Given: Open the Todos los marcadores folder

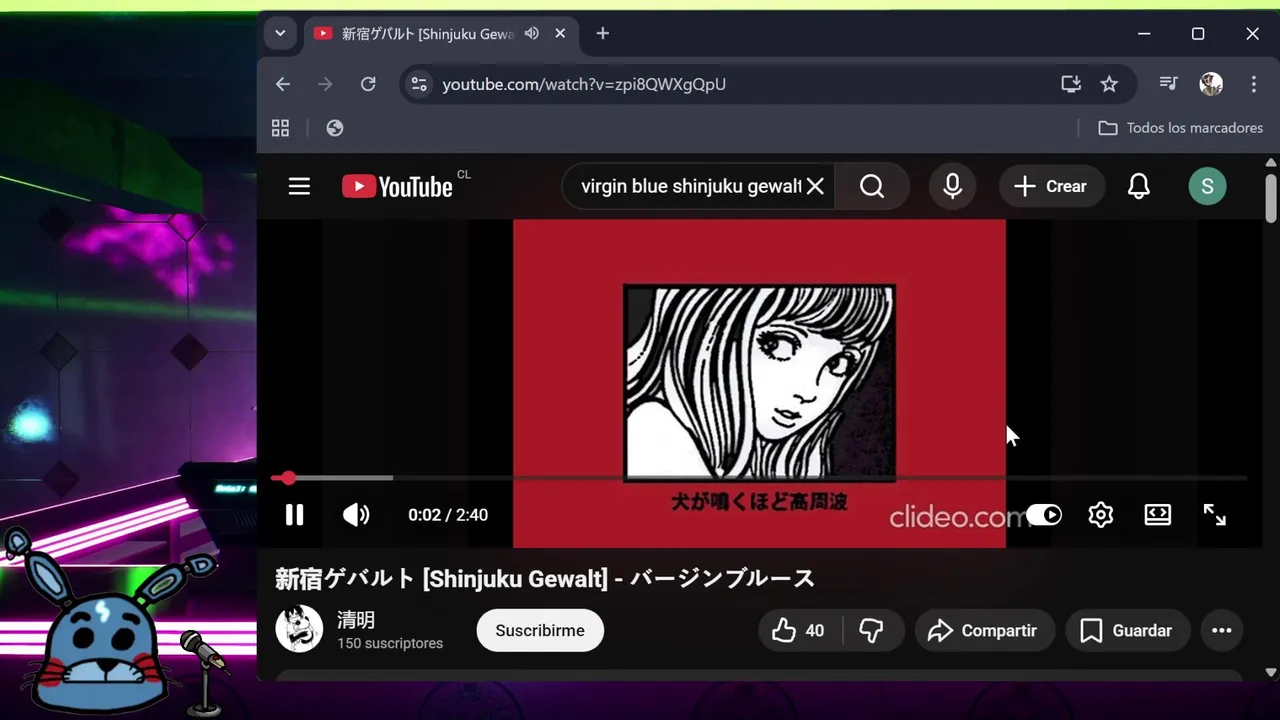Looking at the screenshot, I should point(1181,128).
